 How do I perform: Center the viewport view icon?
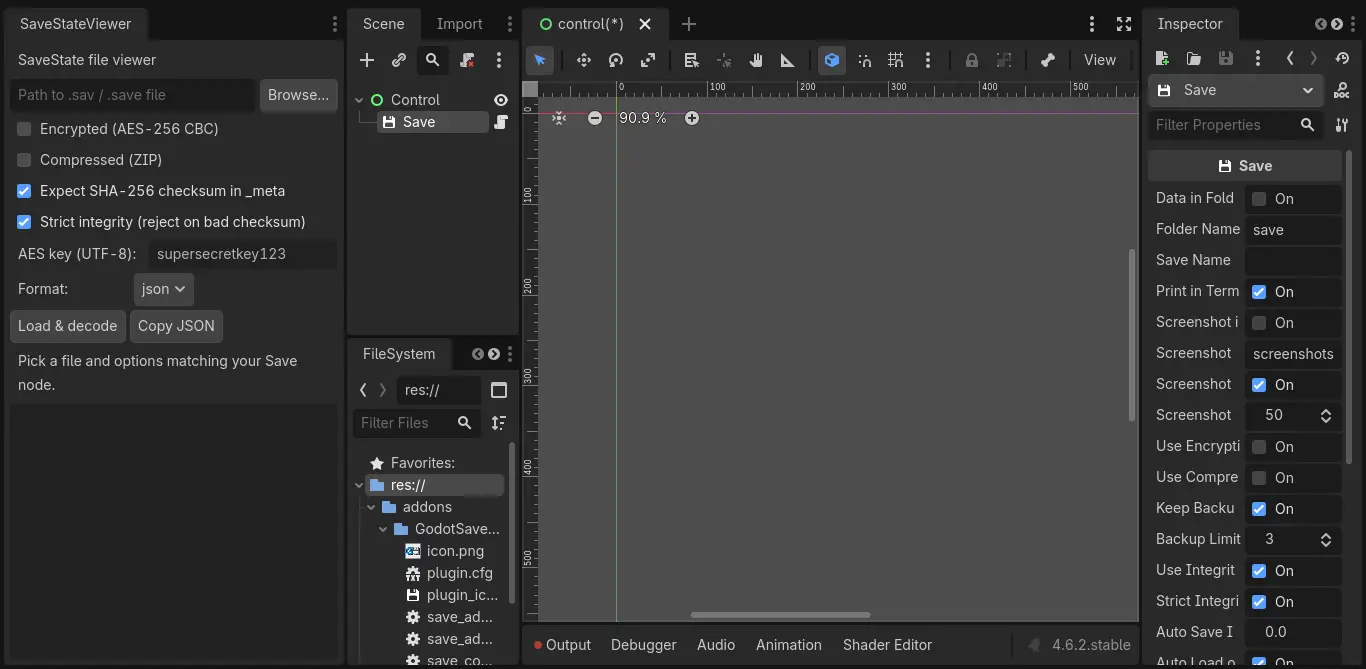[559, 118]
